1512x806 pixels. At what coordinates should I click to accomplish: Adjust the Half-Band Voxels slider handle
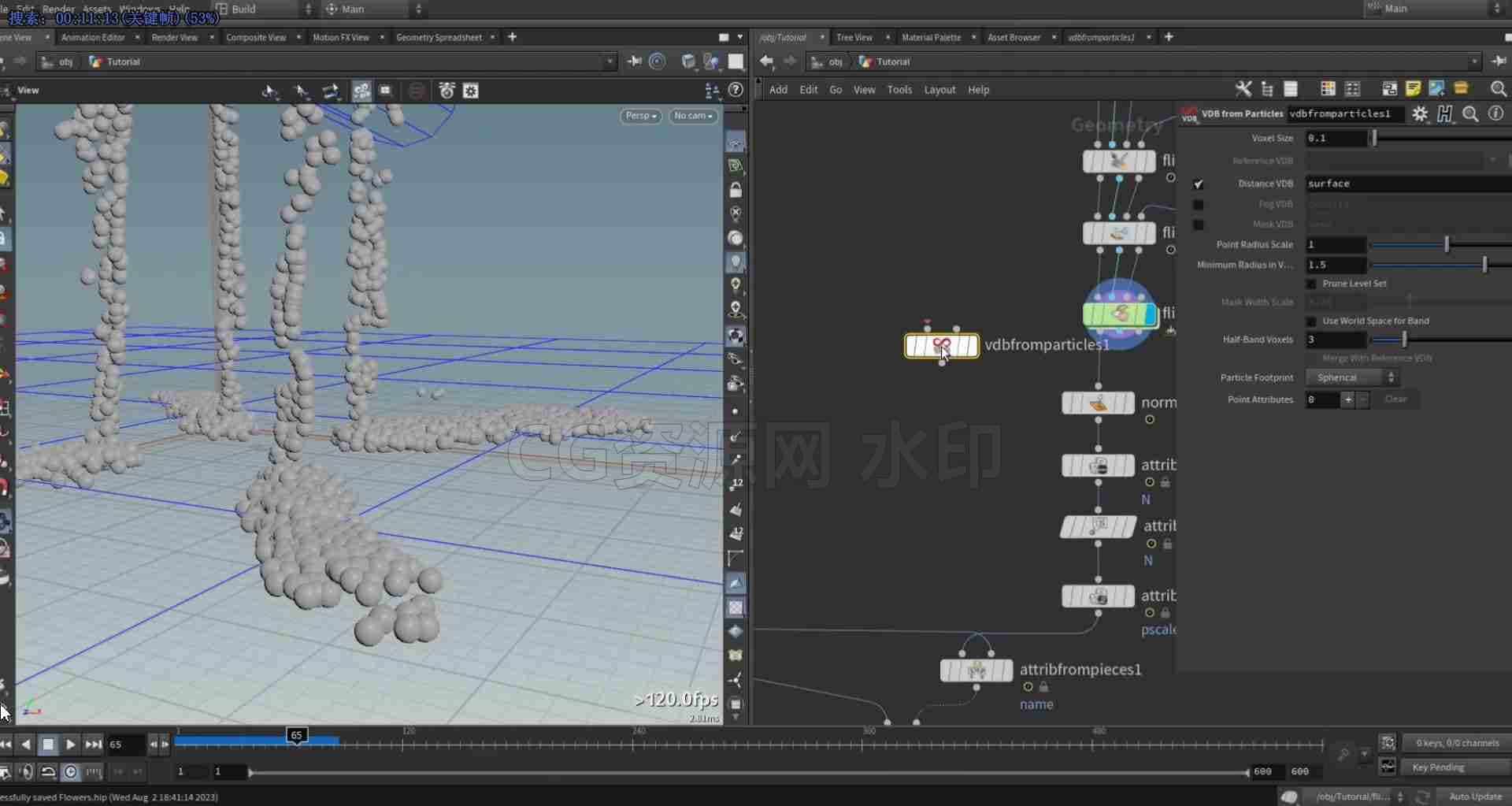(x=1404, y=340)
